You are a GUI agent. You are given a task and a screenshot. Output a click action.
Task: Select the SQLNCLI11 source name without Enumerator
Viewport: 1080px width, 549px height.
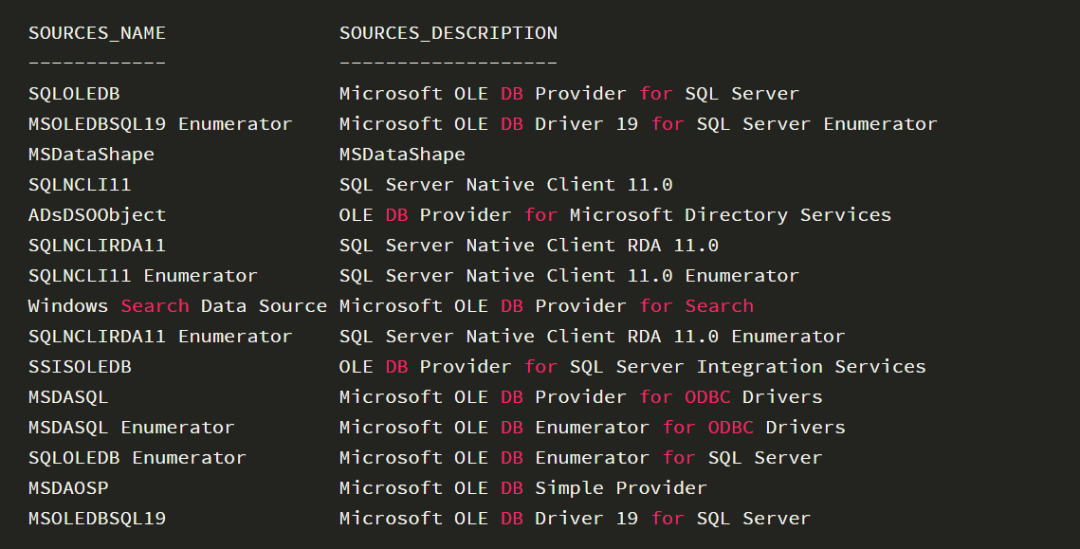tap(79, 185)
